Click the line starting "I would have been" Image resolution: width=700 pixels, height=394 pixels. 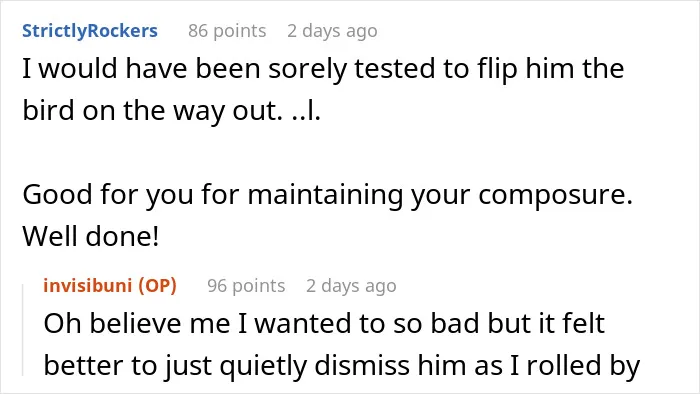point(323,69)
